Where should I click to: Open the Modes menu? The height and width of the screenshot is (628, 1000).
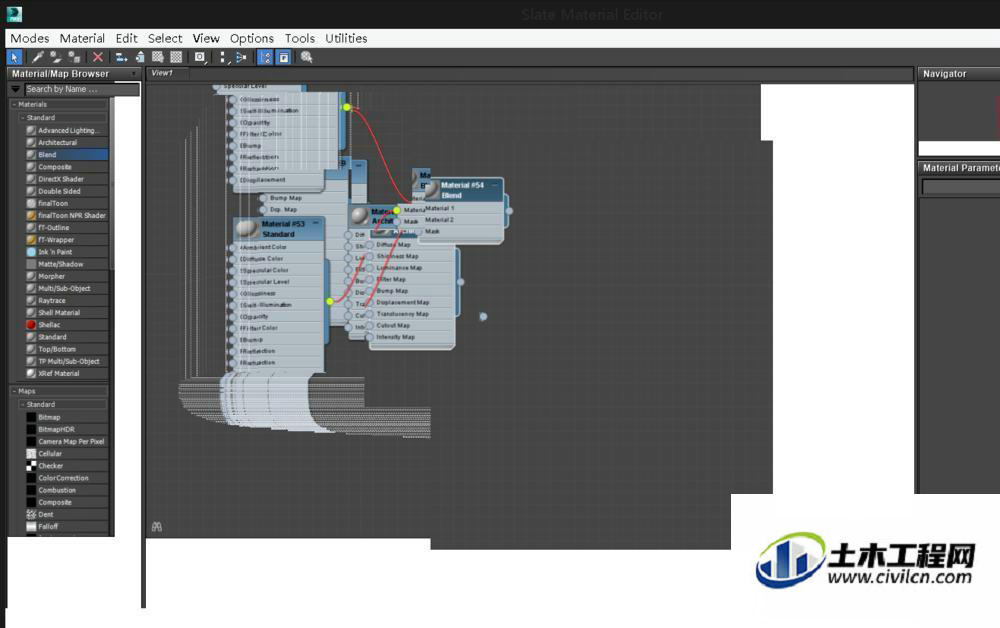point(29,38)
